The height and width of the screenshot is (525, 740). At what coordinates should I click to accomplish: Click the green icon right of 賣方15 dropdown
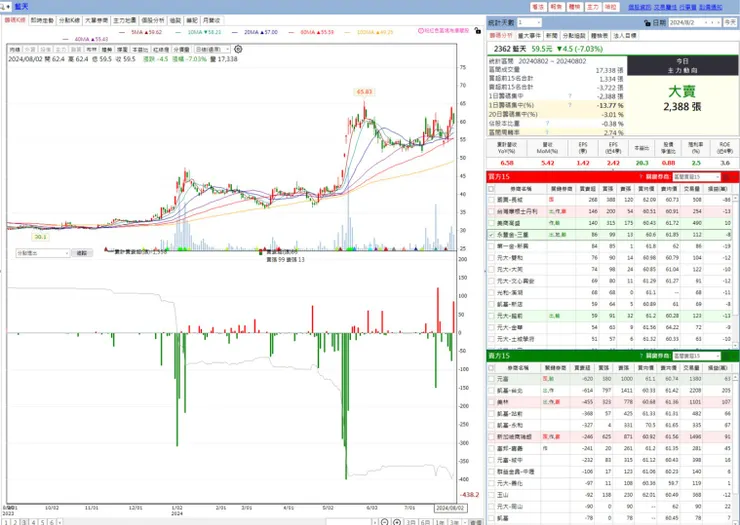point(726,356)
